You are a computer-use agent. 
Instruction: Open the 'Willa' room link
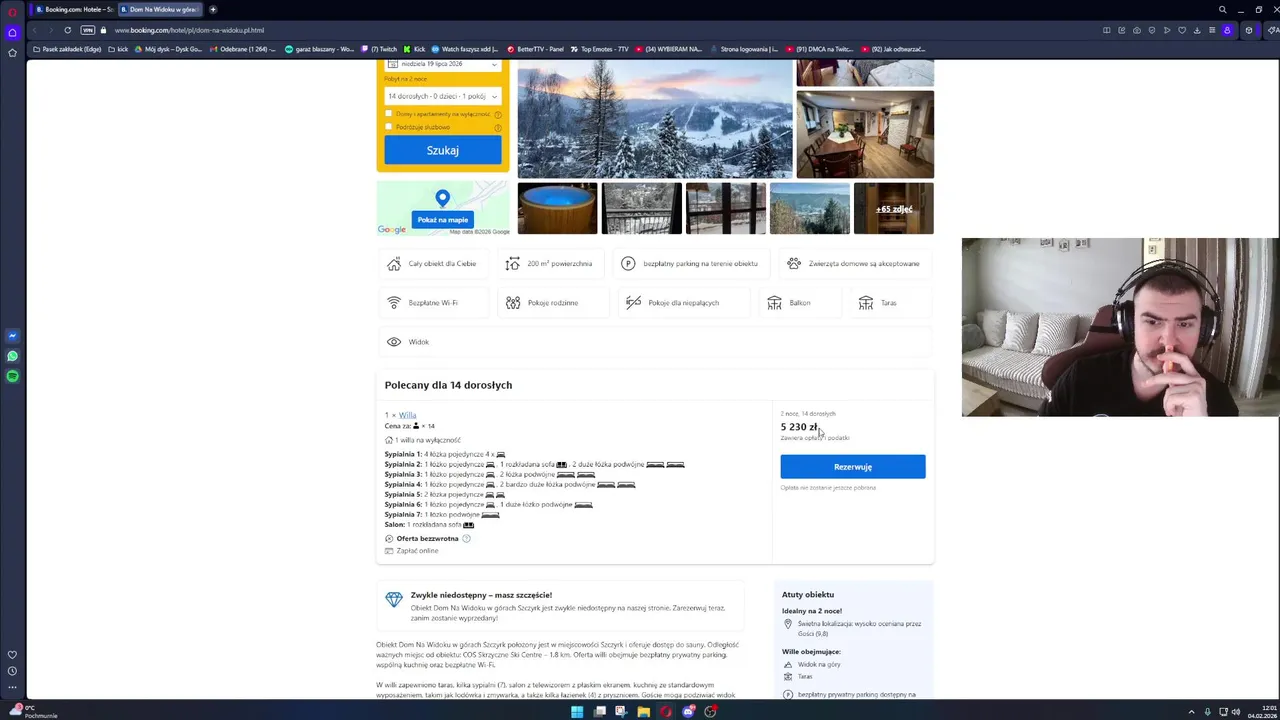(407, 415)
